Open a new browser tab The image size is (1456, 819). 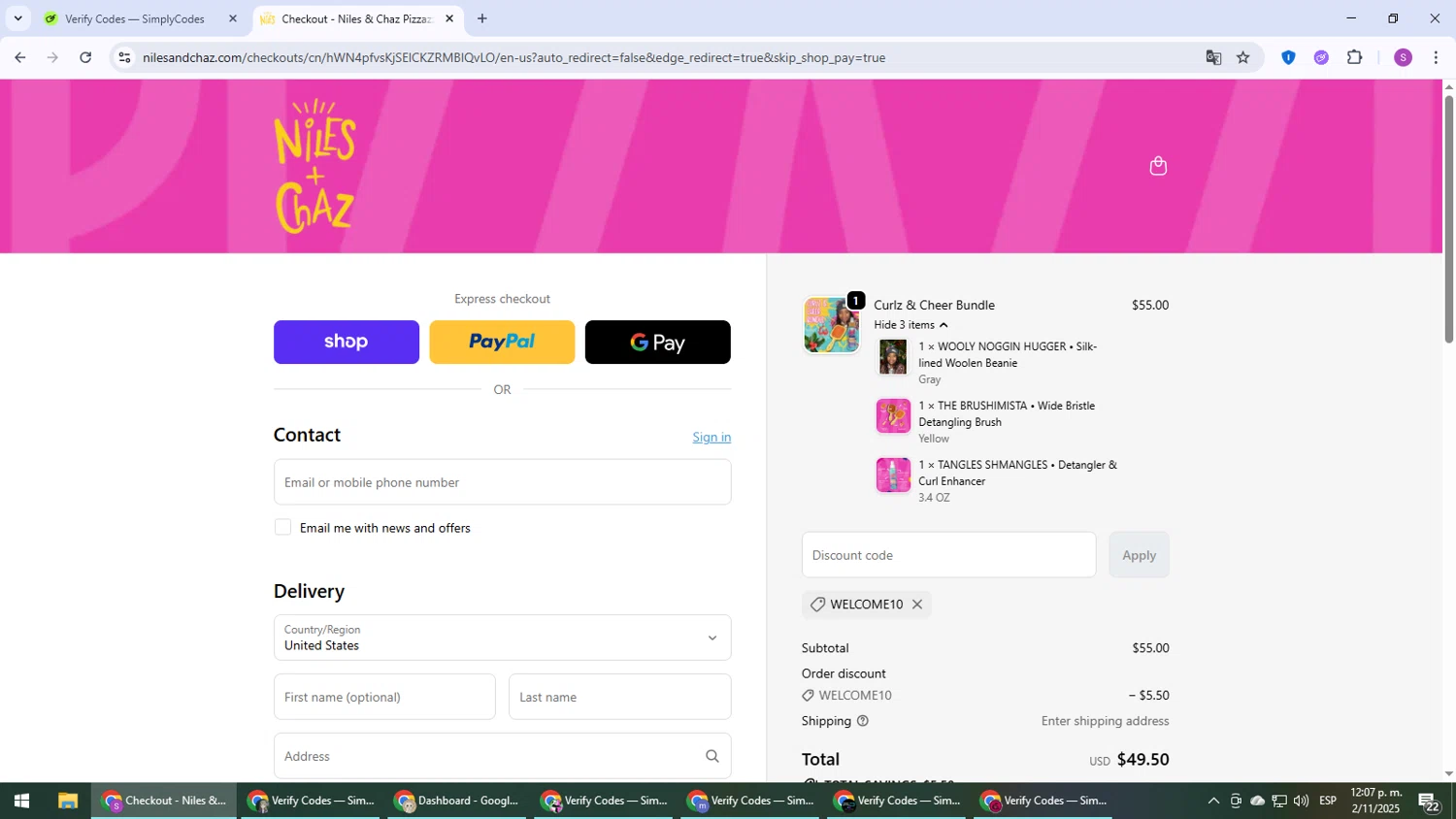[x=482, y=18]
